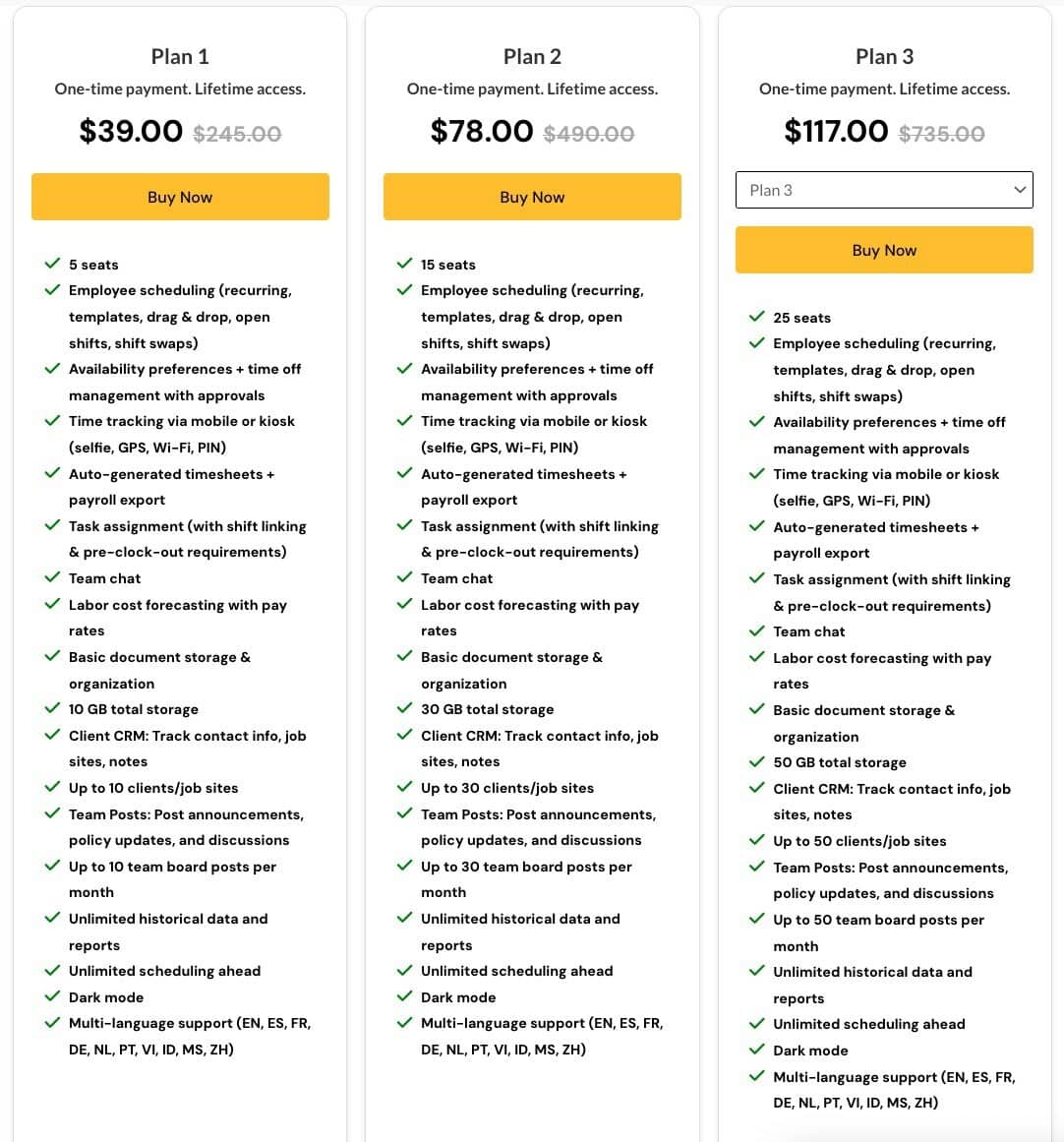Click checkmark next to 10 GB total storage
1064x1142 pixels.
click(x=52, y=708)
